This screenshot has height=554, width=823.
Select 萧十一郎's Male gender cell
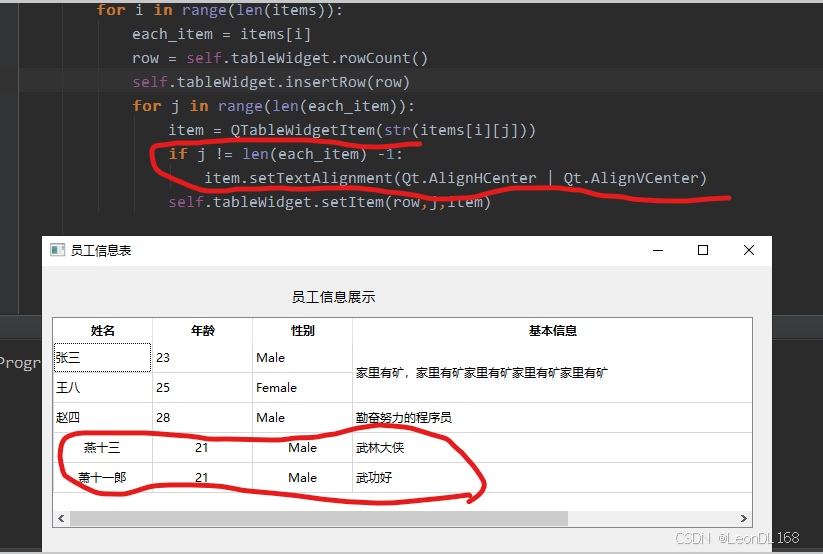(x=302, y=477)
